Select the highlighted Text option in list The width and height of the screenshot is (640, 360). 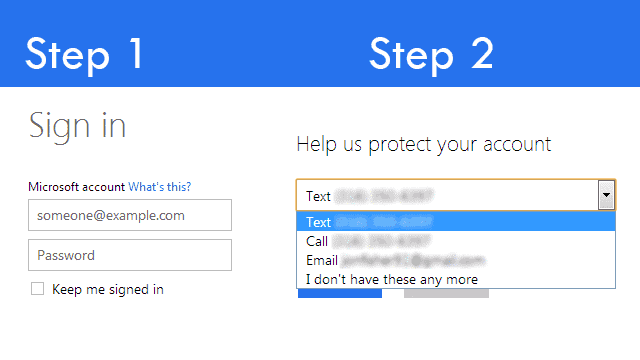[456, 222]
